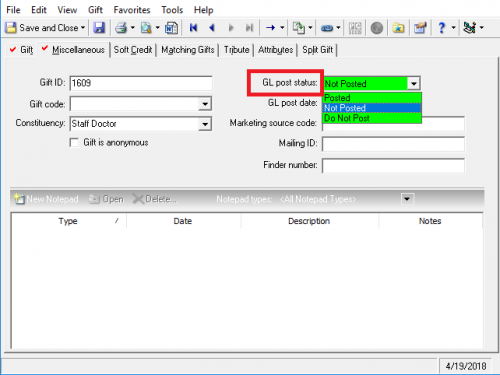Click the Print icon

[x=121, y=28]
